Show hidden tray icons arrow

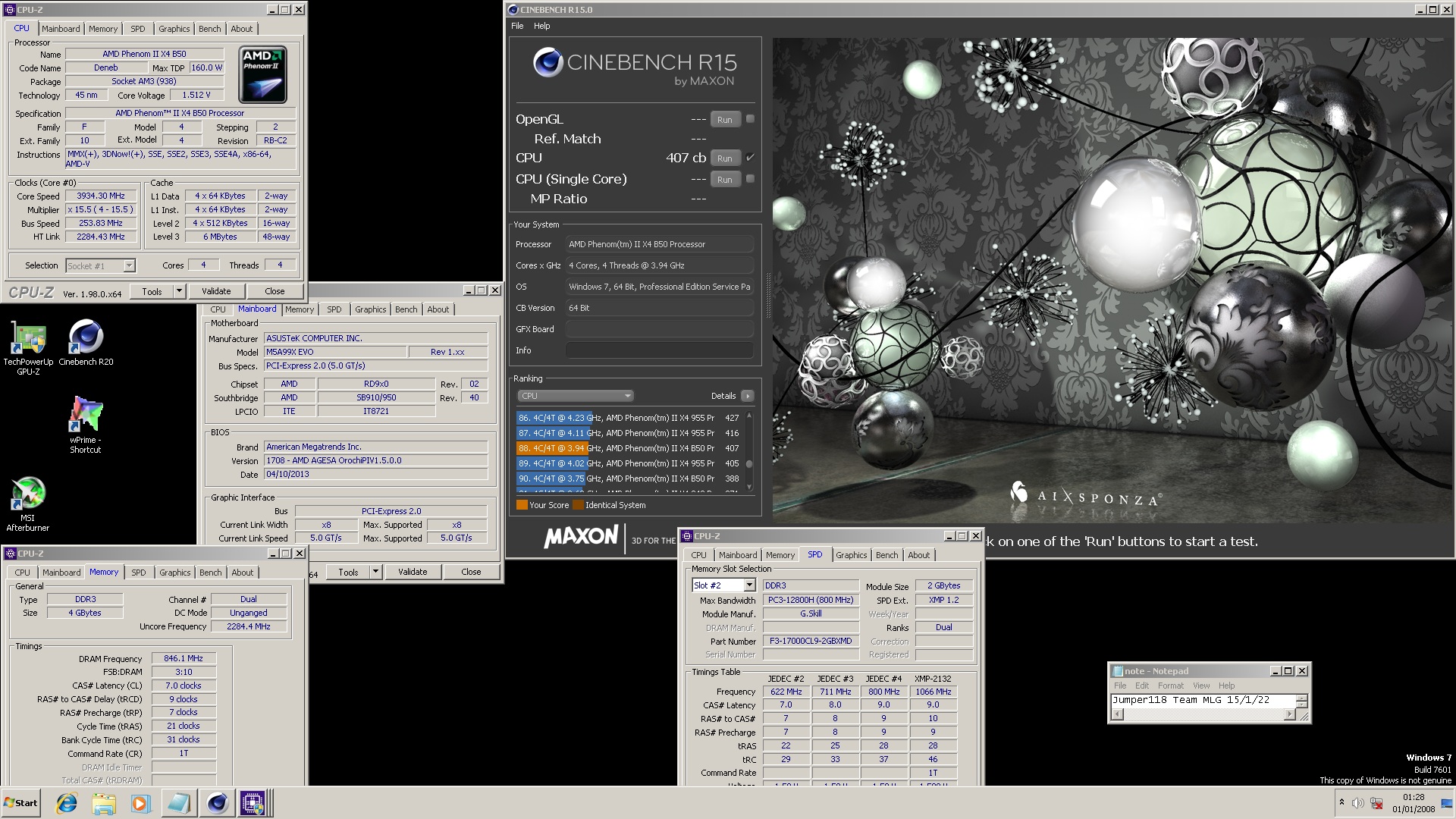point(1341,803)
